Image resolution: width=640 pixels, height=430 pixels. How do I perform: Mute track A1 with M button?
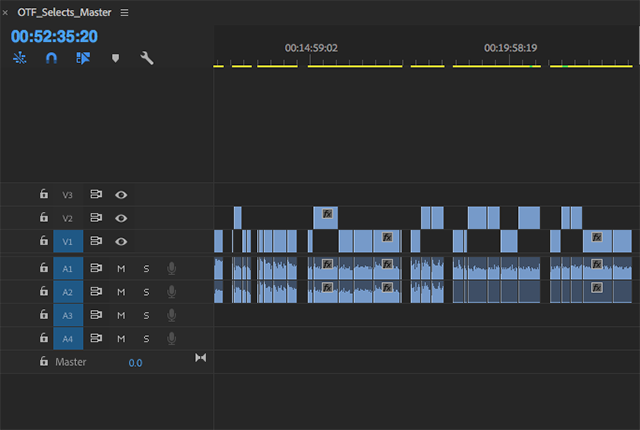pyautogui.click(x=121, y=268)
